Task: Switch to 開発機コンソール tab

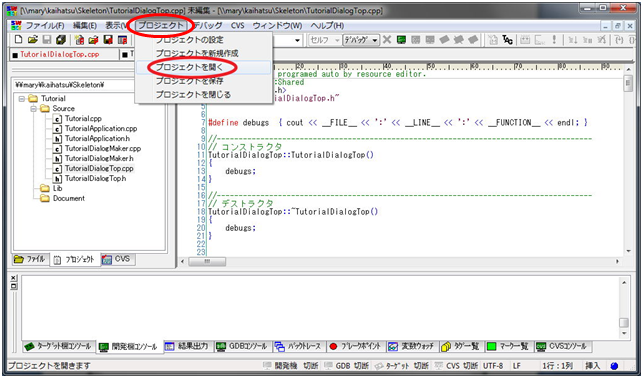Action: click(129, 347)
